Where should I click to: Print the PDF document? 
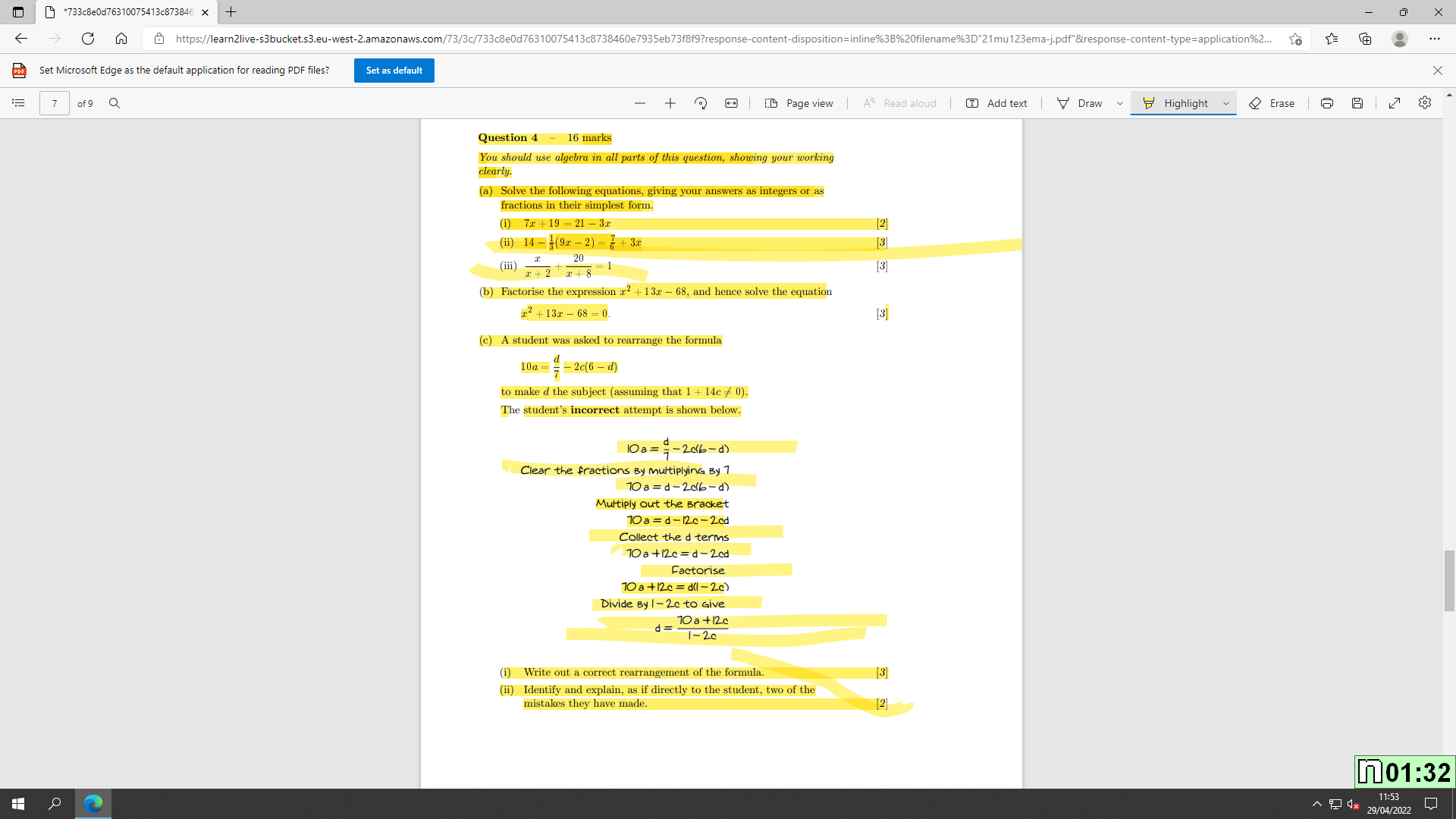(x=1327, y=103)
